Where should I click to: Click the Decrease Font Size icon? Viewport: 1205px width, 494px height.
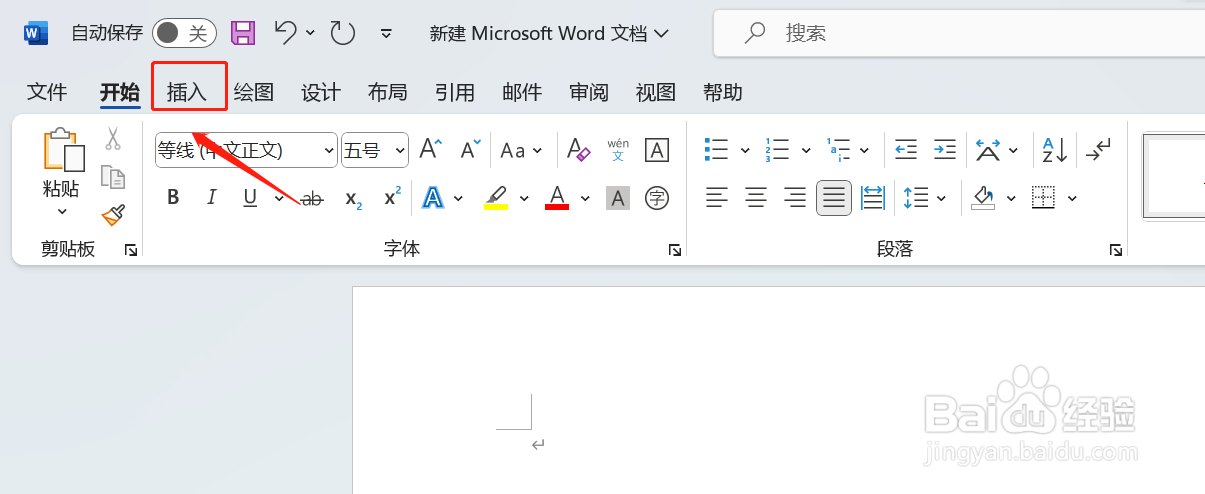pos(471,150)
